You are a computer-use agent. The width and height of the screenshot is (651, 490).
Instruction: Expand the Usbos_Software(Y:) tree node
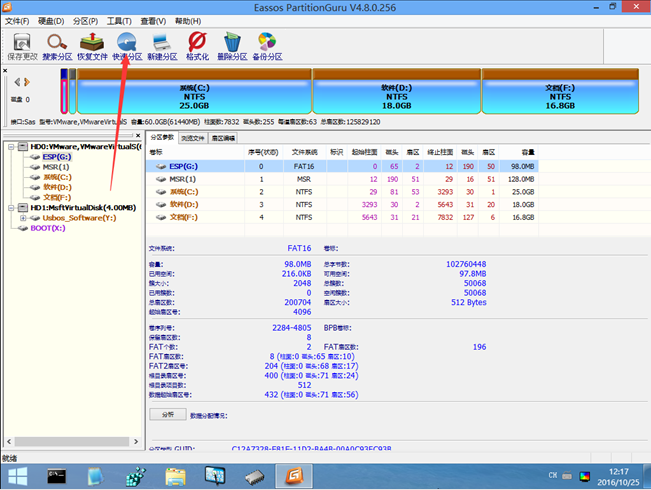pyautogui.click(x=23, y=218)
